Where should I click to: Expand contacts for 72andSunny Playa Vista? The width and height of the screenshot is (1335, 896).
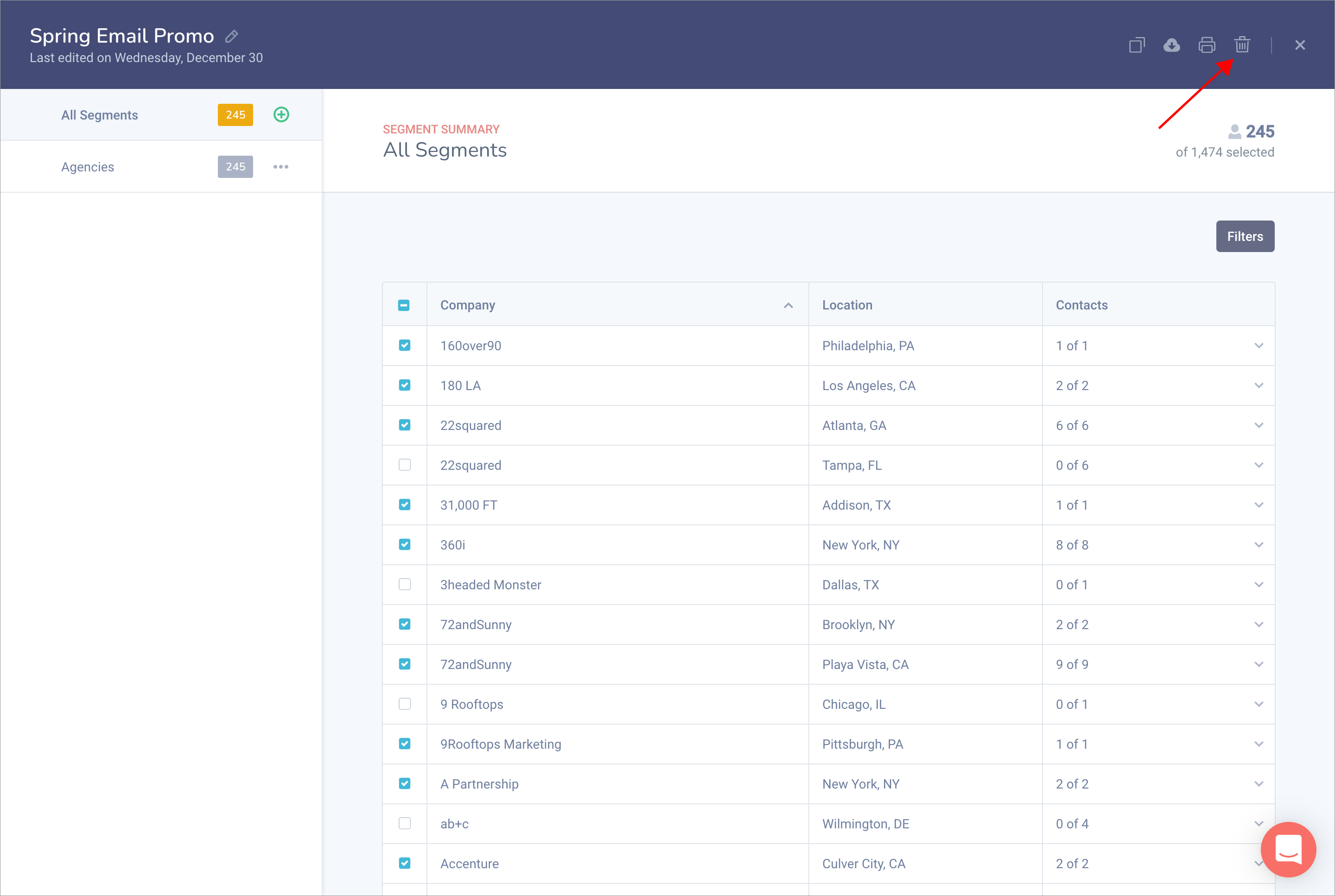pyautogui.click(x=1259, y=664)
